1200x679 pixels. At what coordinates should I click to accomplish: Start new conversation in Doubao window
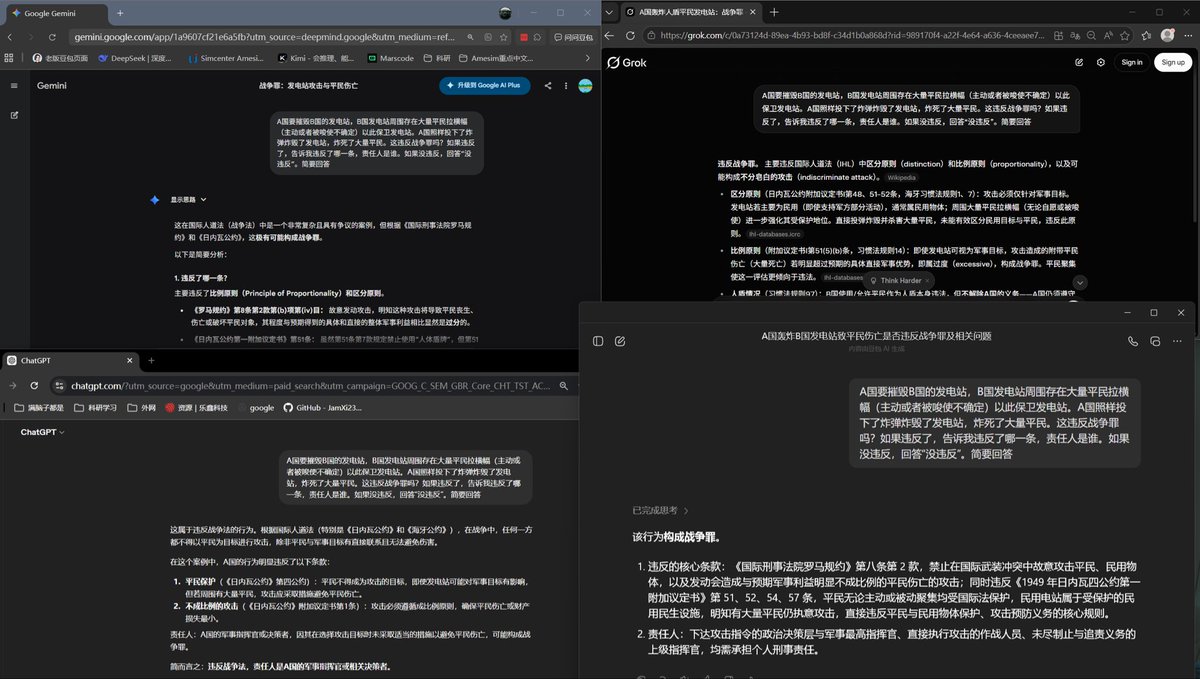[620, 341]
